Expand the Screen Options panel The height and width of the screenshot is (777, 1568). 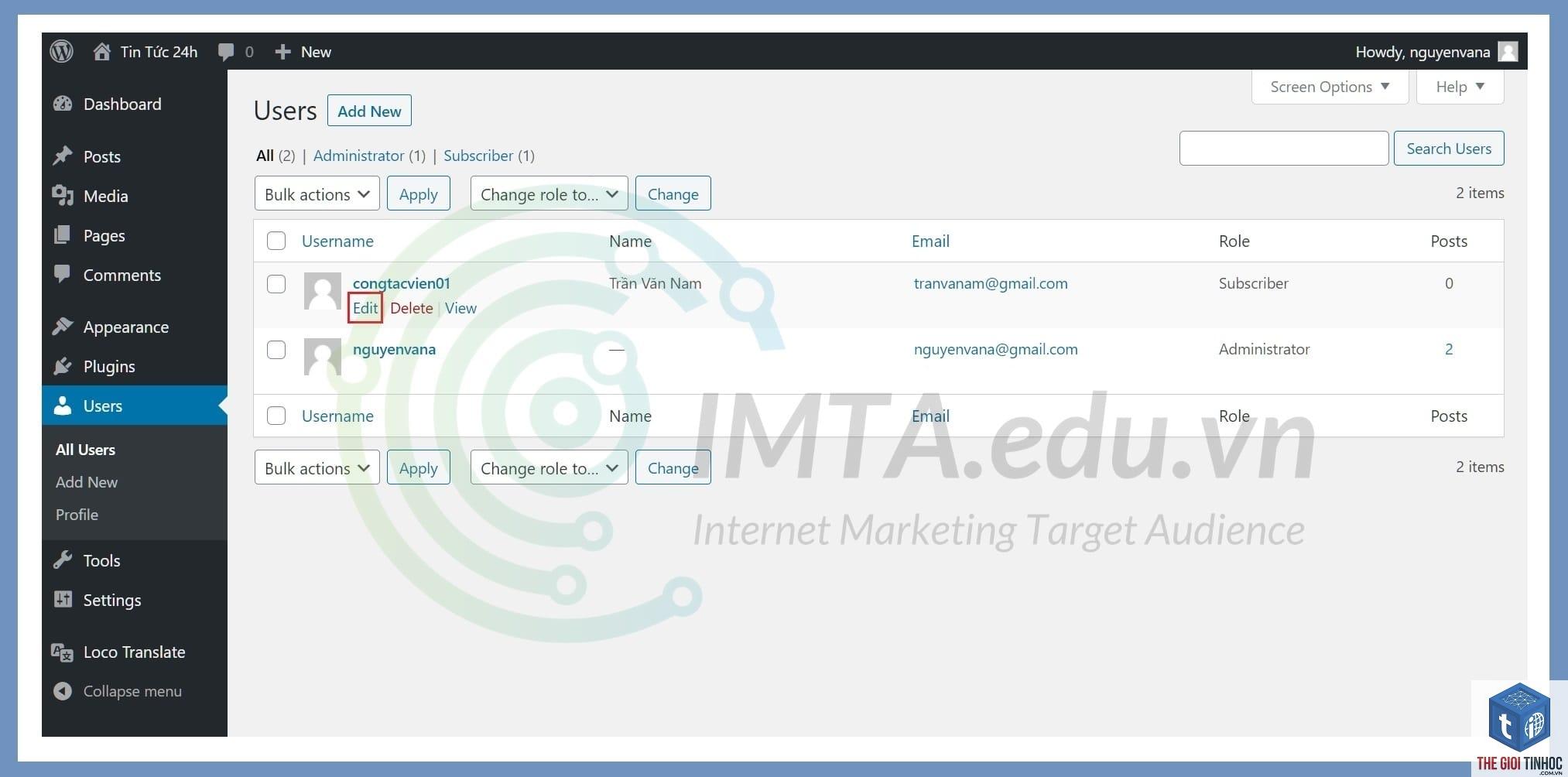pos(1330,87)
